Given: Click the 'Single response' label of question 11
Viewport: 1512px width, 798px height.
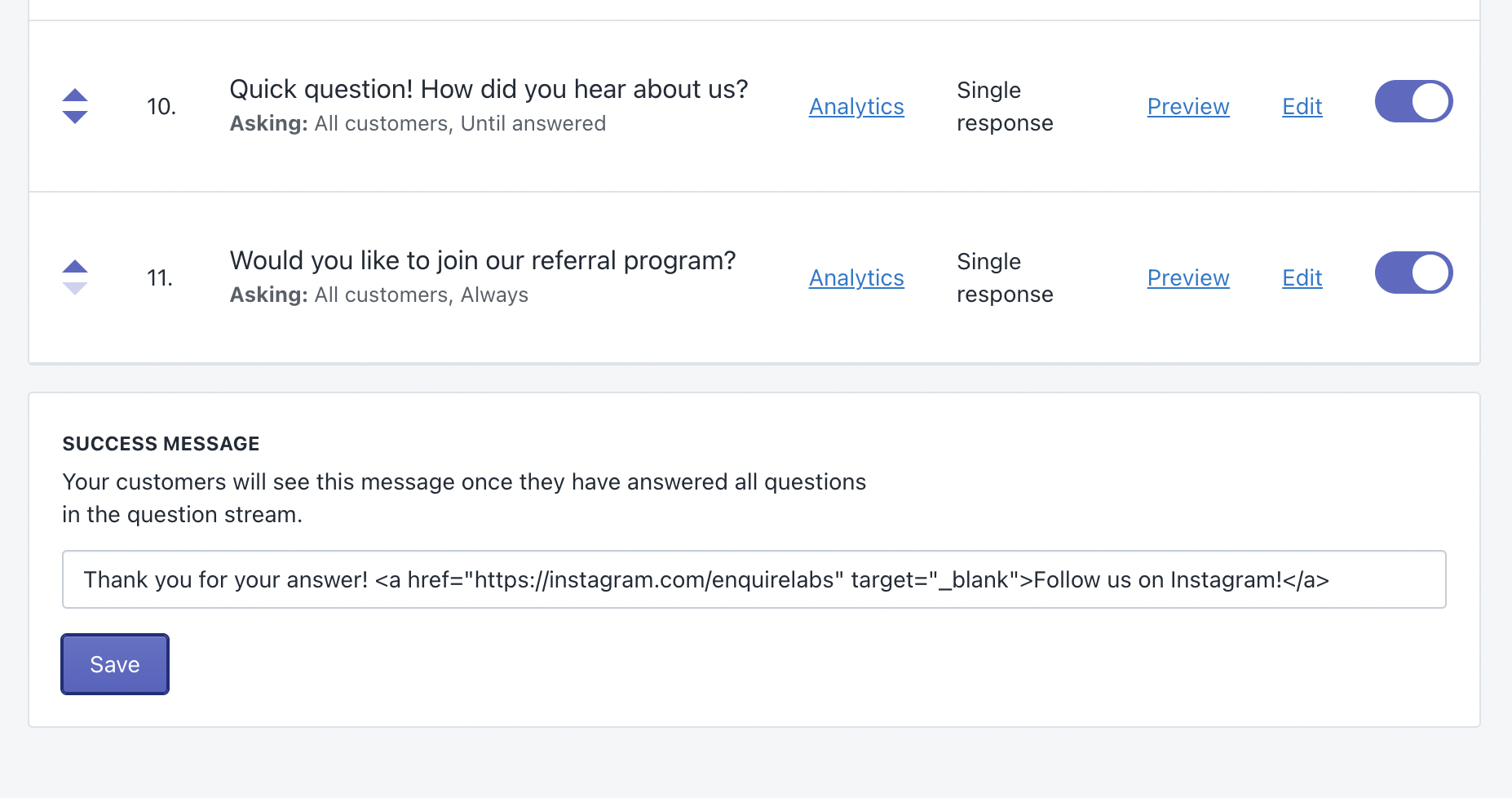Looking at the screenshot, I should point(1005,278).
